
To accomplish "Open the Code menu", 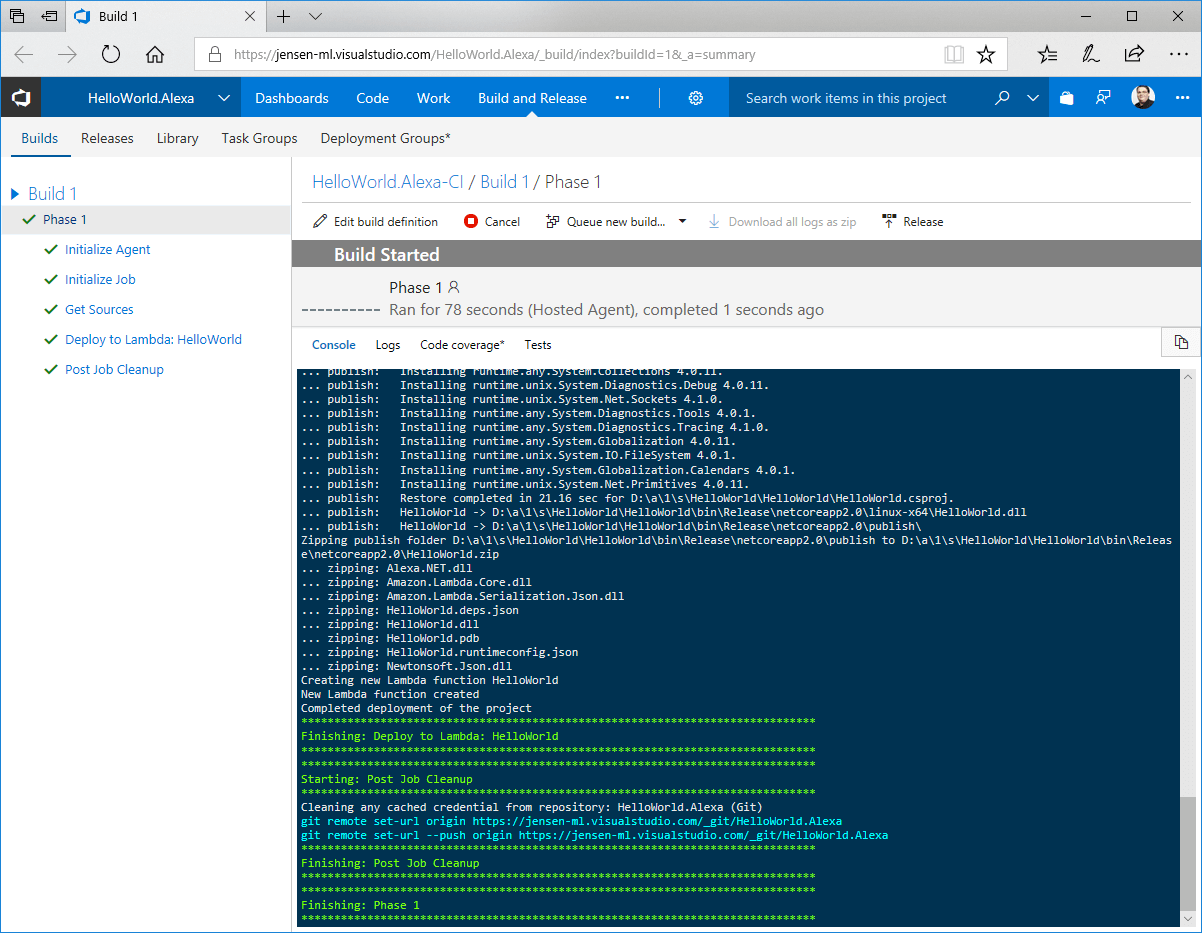I will tap(372, 98).
